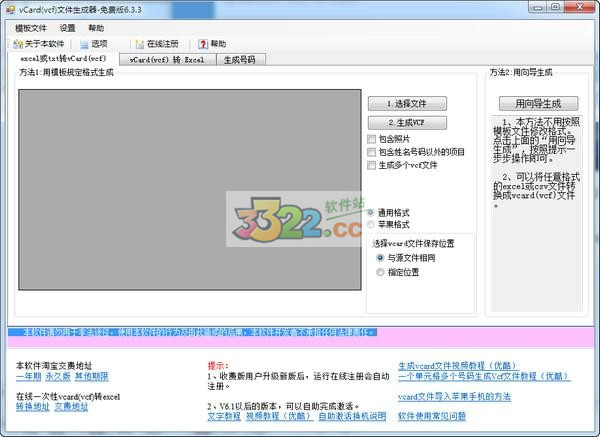Click the 在线注册 toolbar icon

(x=140, y=44)
